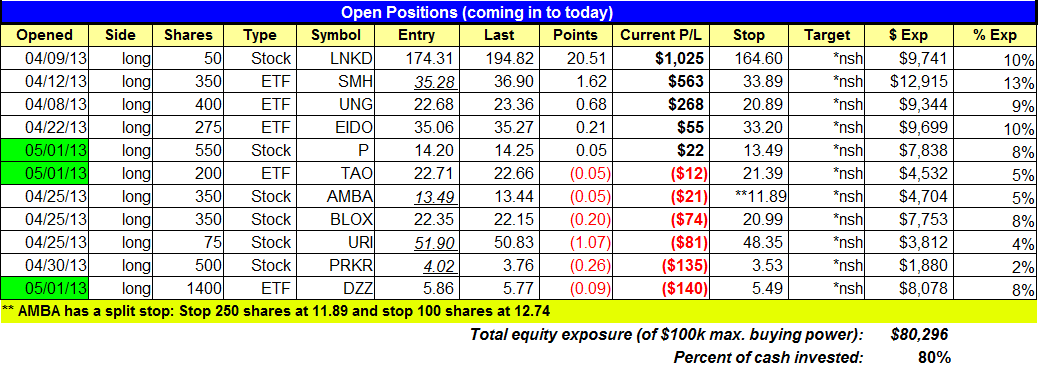Click the Current P/L column header
This screenshot has width=1043, height=383.
point(662,35)
